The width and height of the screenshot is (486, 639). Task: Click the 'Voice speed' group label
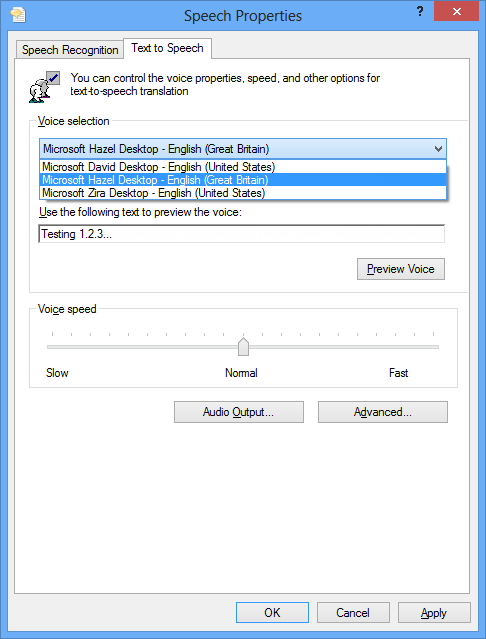click(x=67, y=309)
